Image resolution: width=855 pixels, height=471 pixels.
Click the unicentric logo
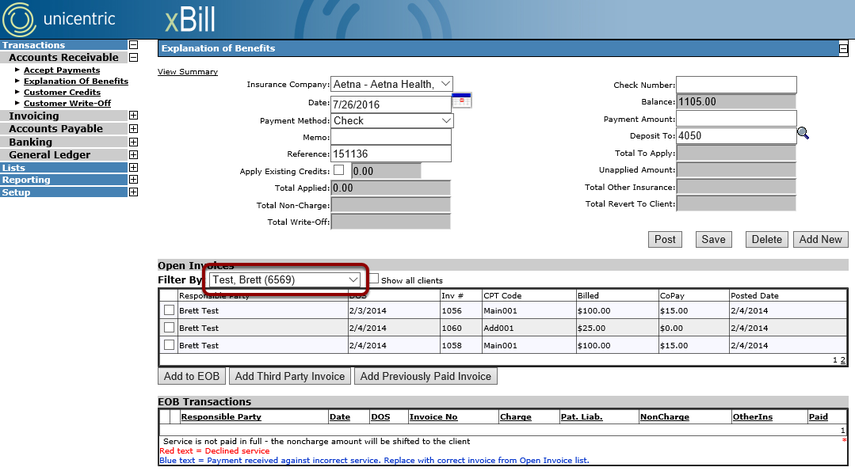pyautogui.click(x=58, y=19)
